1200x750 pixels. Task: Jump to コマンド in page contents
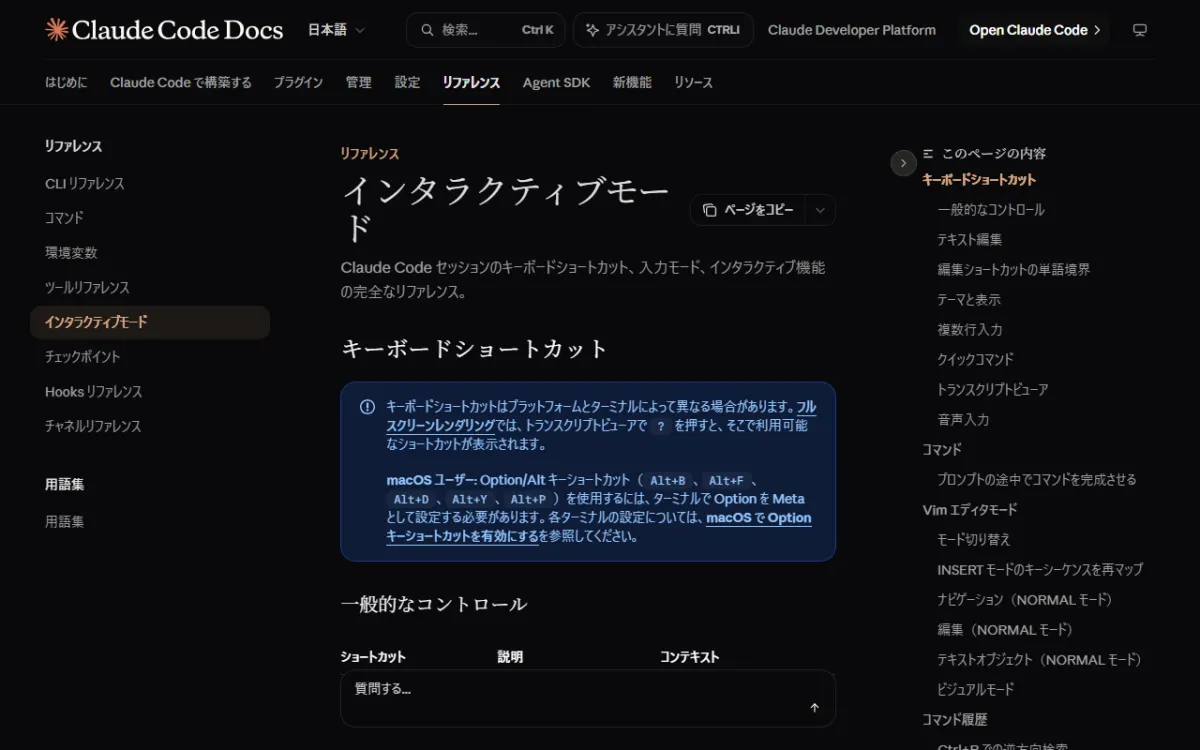(x=941, y=450)
